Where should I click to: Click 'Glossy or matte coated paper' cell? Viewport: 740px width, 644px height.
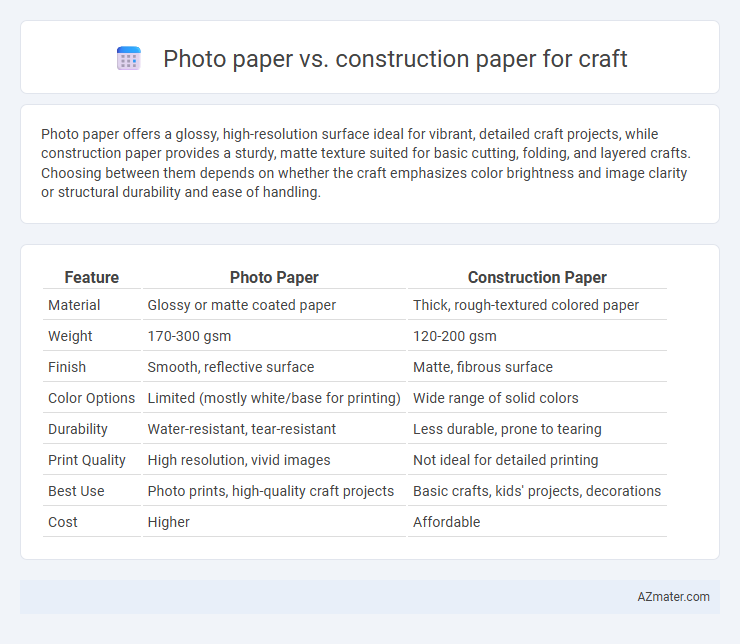point(242,305)
